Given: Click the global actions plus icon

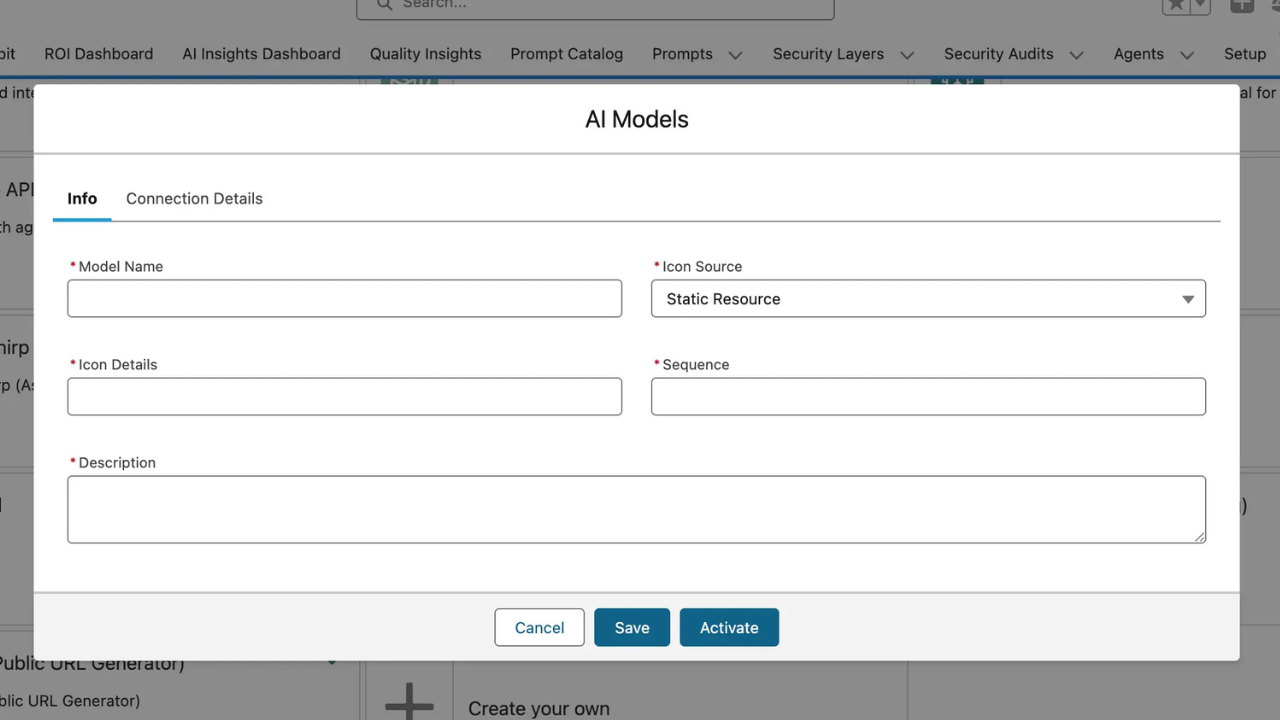Looking at the screenshot, I should 1241,6.
